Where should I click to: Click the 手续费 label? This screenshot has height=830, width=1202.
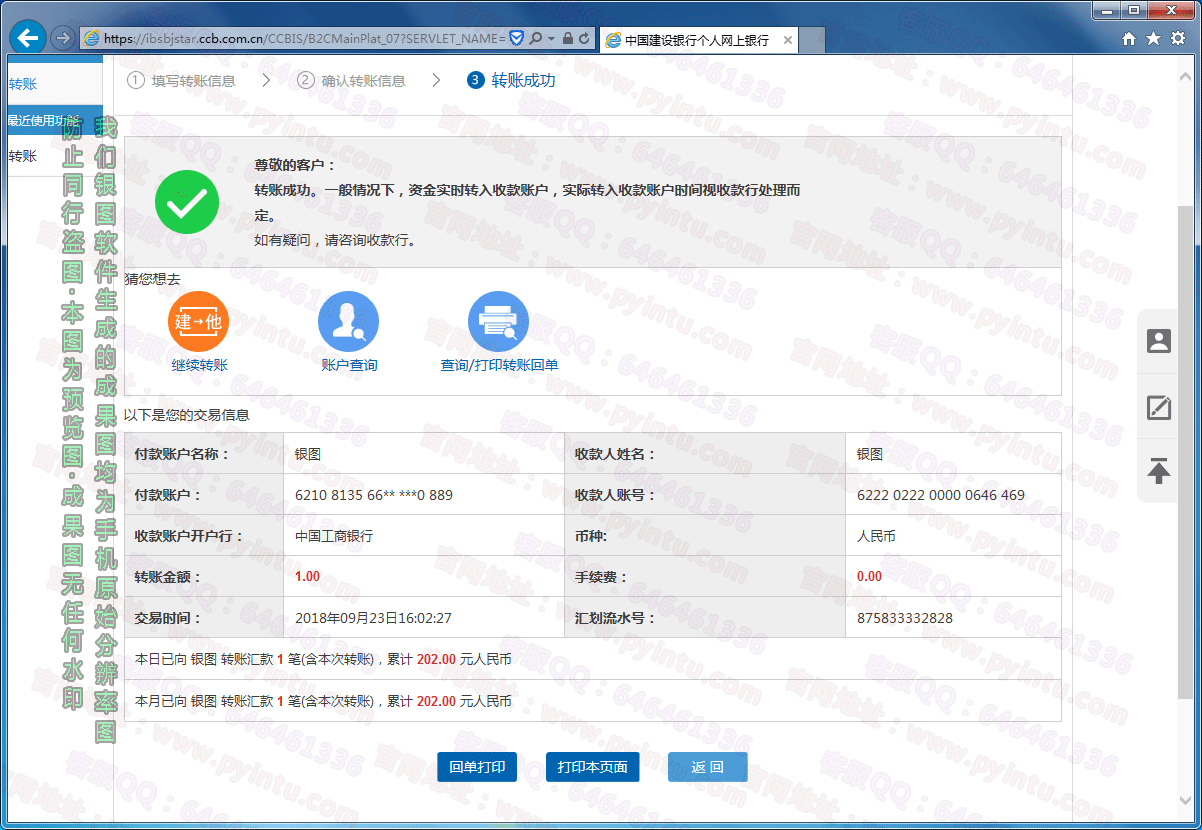pyautogui.click(x=602, y=577)
